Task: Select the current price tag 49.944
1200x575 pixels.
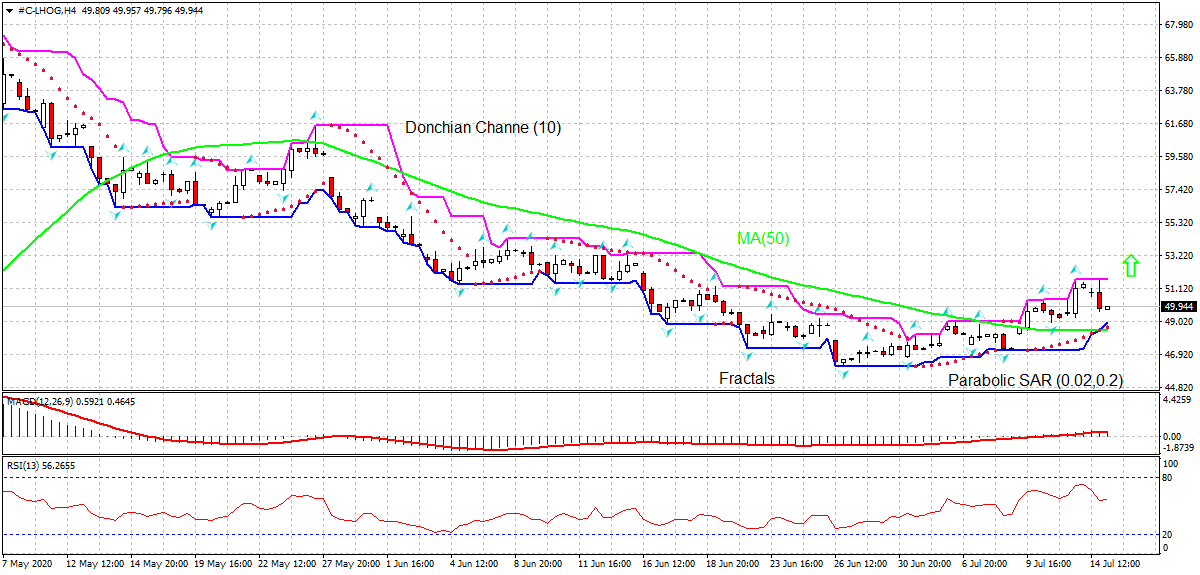Action: (1176, 306)
